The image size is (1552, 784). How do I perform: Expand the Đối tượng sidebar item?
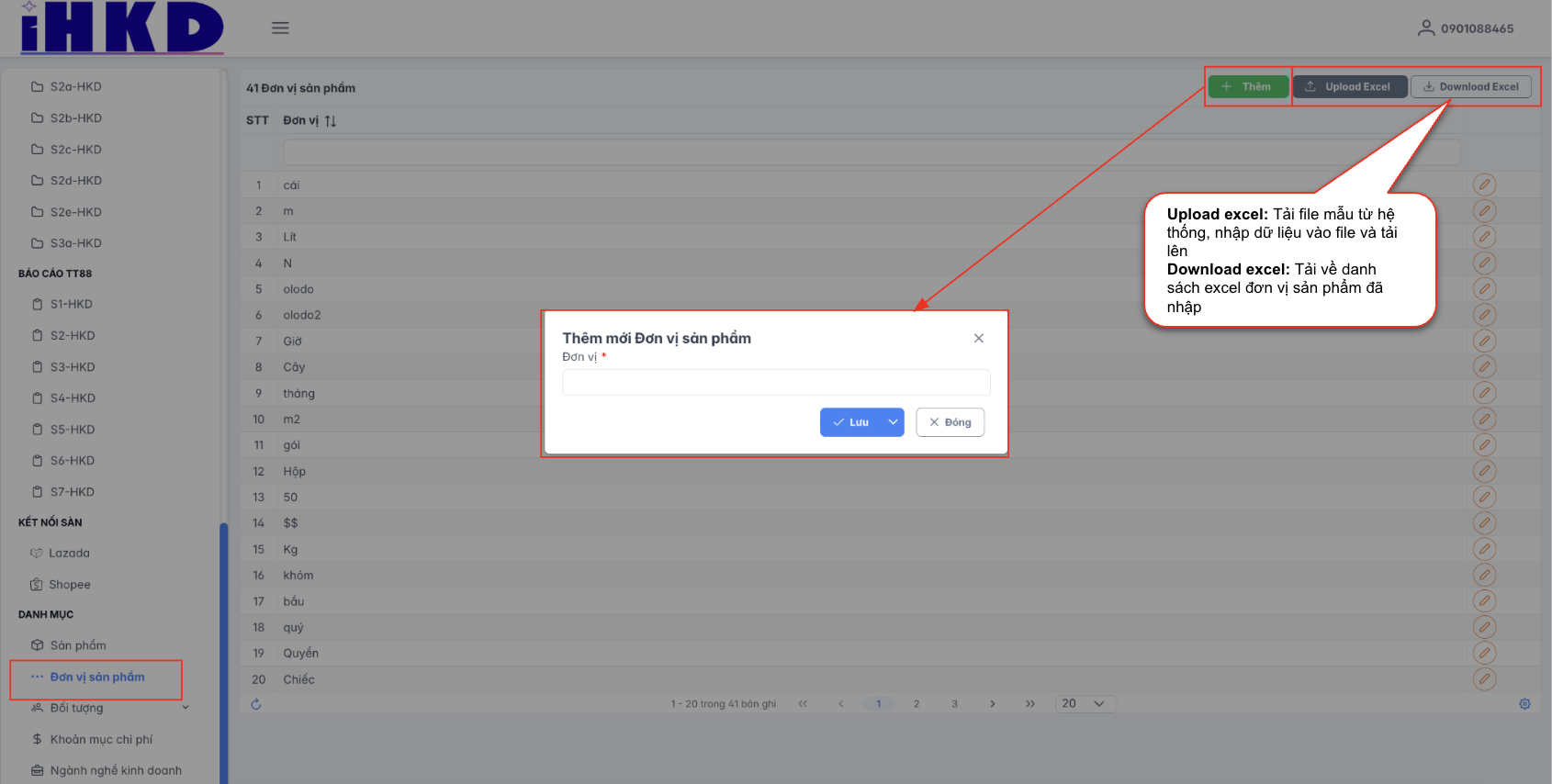(x=185, y=708)
